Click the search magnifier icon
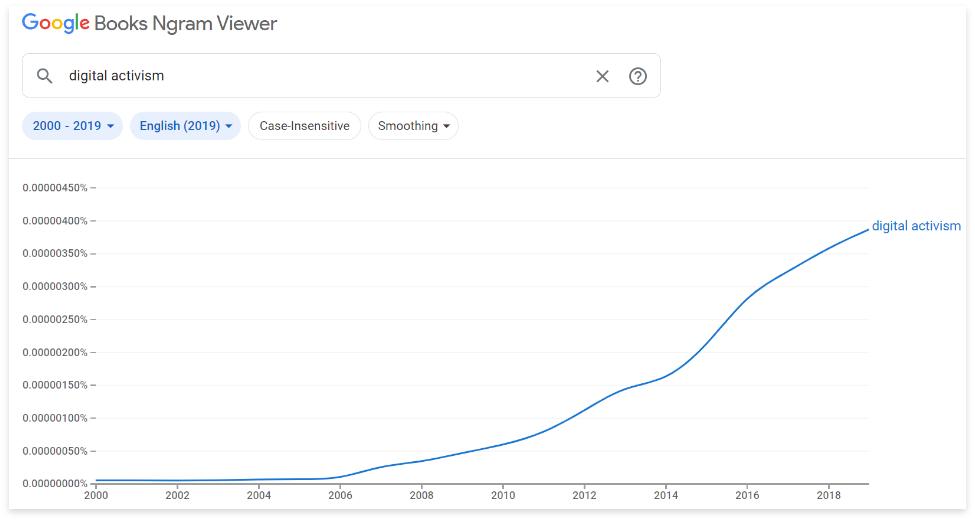Screen dimensions: 975x521 (x=44, y=76)
